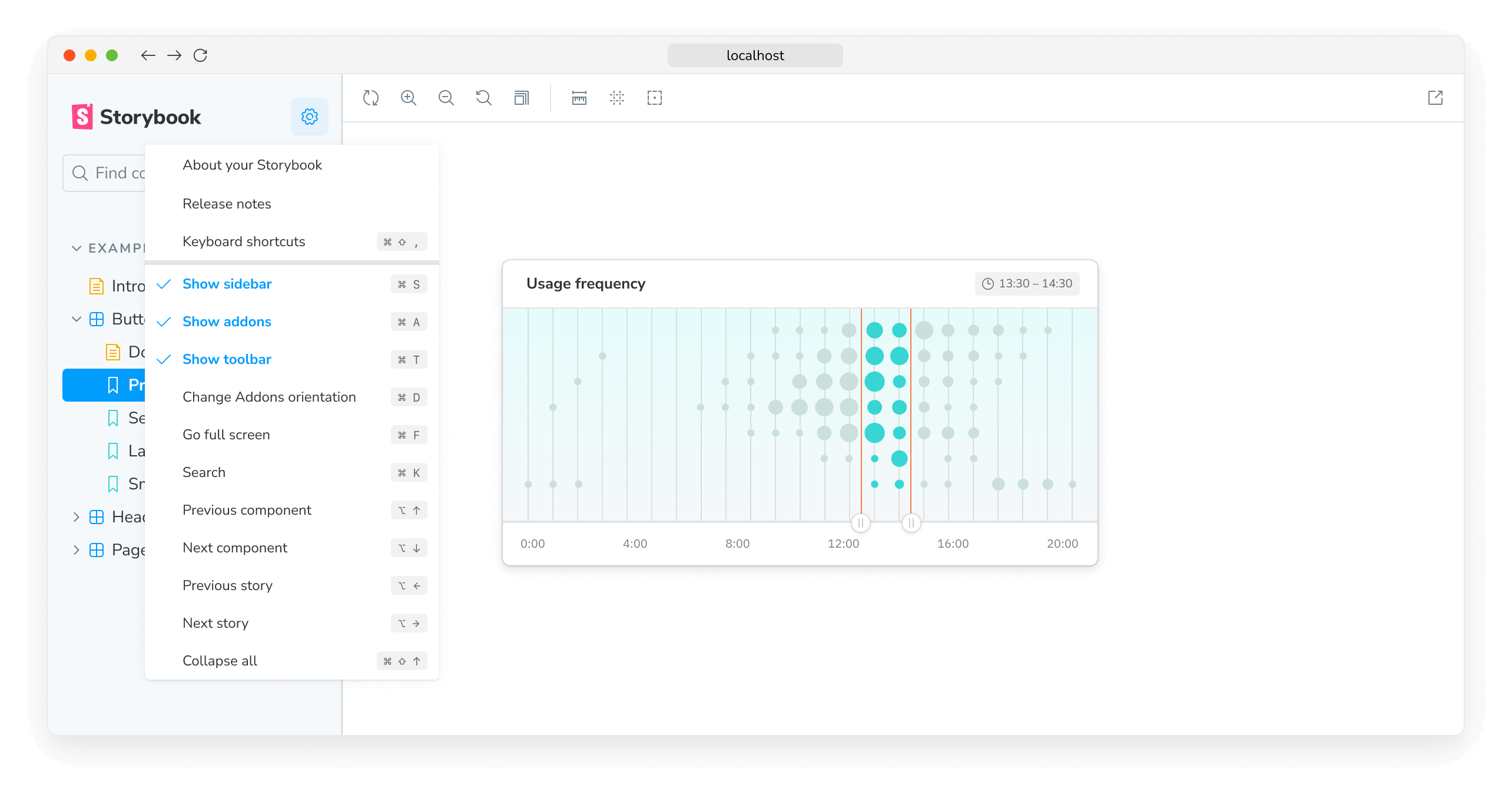Toggle the outline dashed-square icon
1512x795 pixels.
point(655,98)
